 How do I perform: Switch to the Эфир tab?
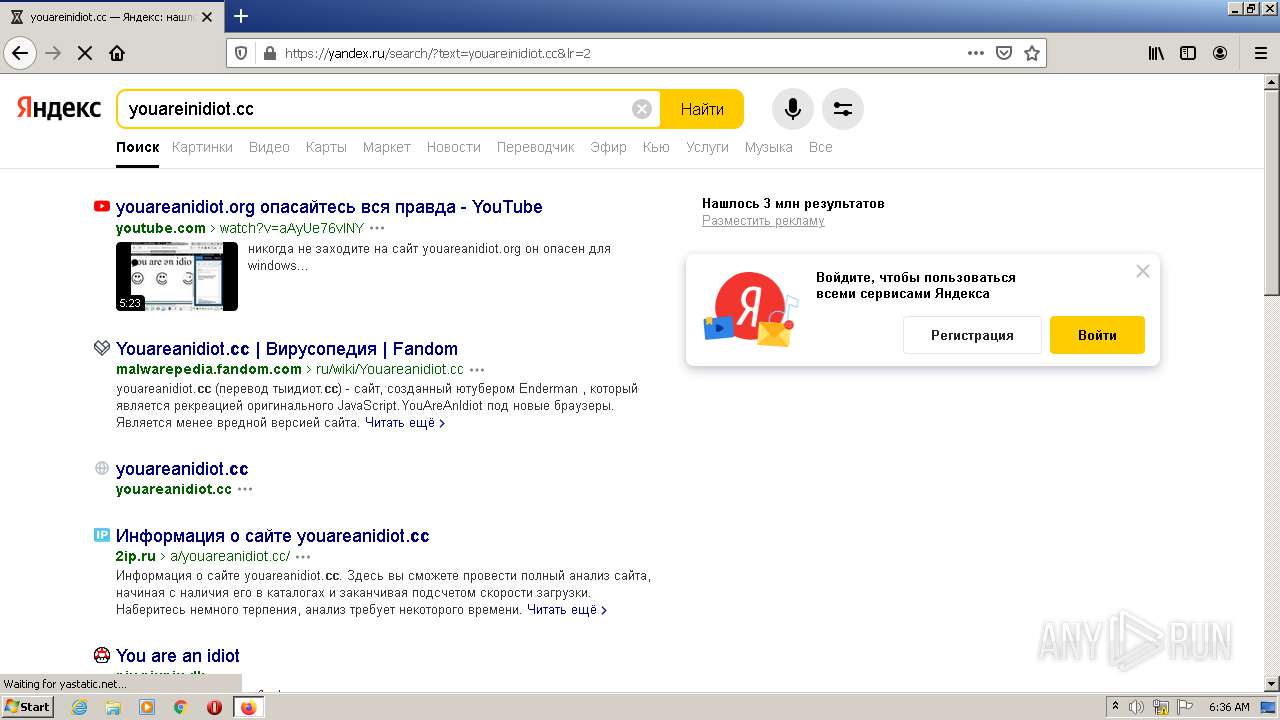coord(608,147)
